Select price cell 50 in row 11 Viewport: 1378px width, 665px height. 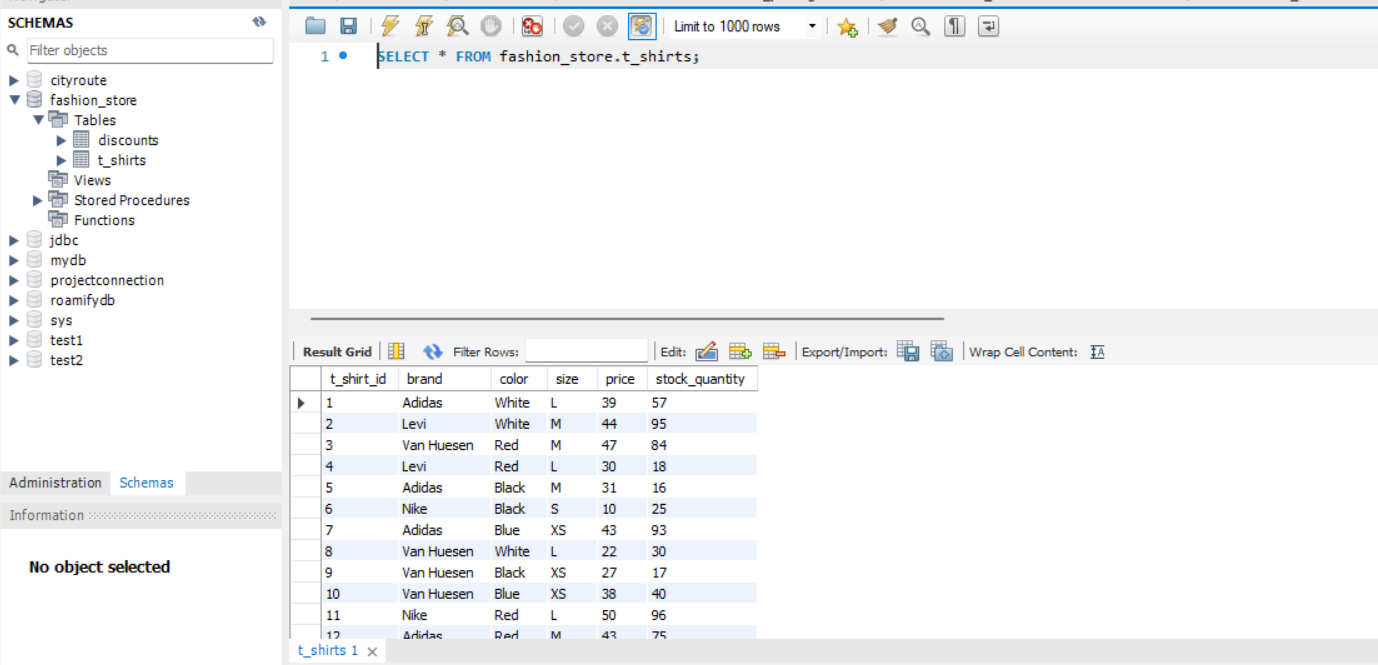pos(622,615)
